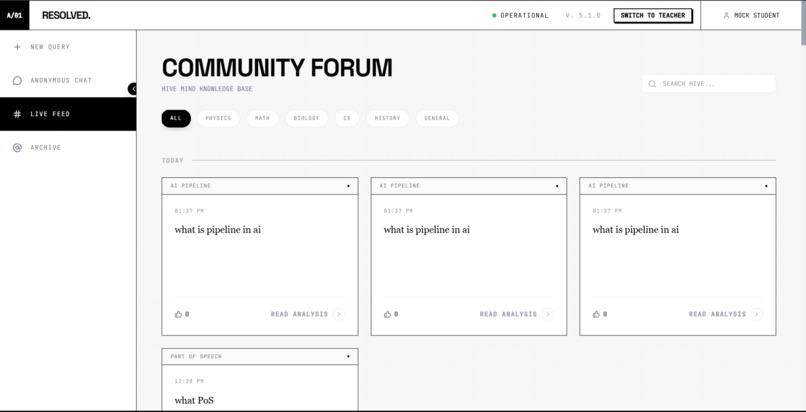Click the 'OPERATIONAL' status text
The width and height of the screenshot is (806, 412).
pos(524,15)
